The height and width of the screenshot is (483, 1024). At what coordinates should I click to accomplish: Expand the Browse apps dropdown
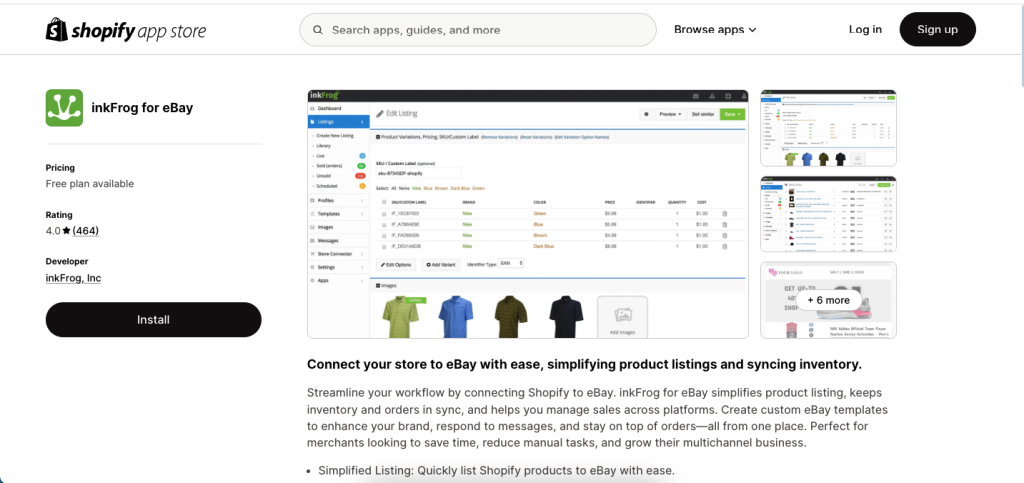tap(715, 29)
